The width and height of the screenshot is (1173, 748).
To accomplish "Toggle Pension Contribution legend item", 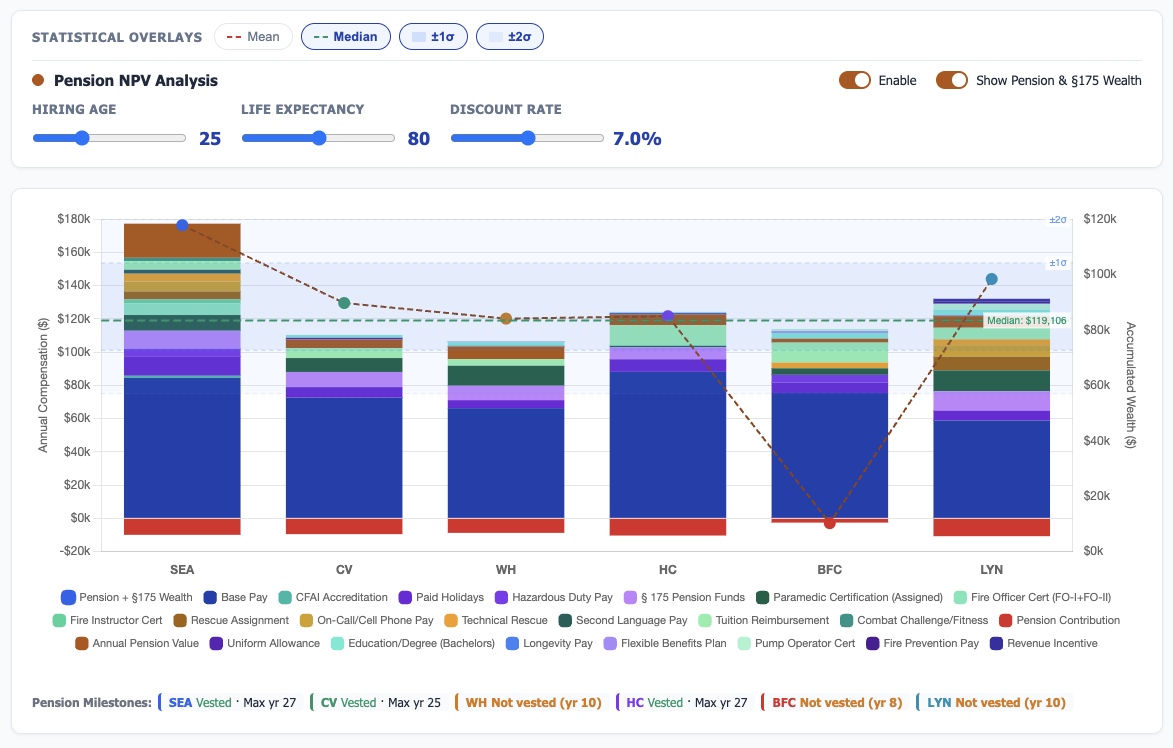I will [1059, 621].
